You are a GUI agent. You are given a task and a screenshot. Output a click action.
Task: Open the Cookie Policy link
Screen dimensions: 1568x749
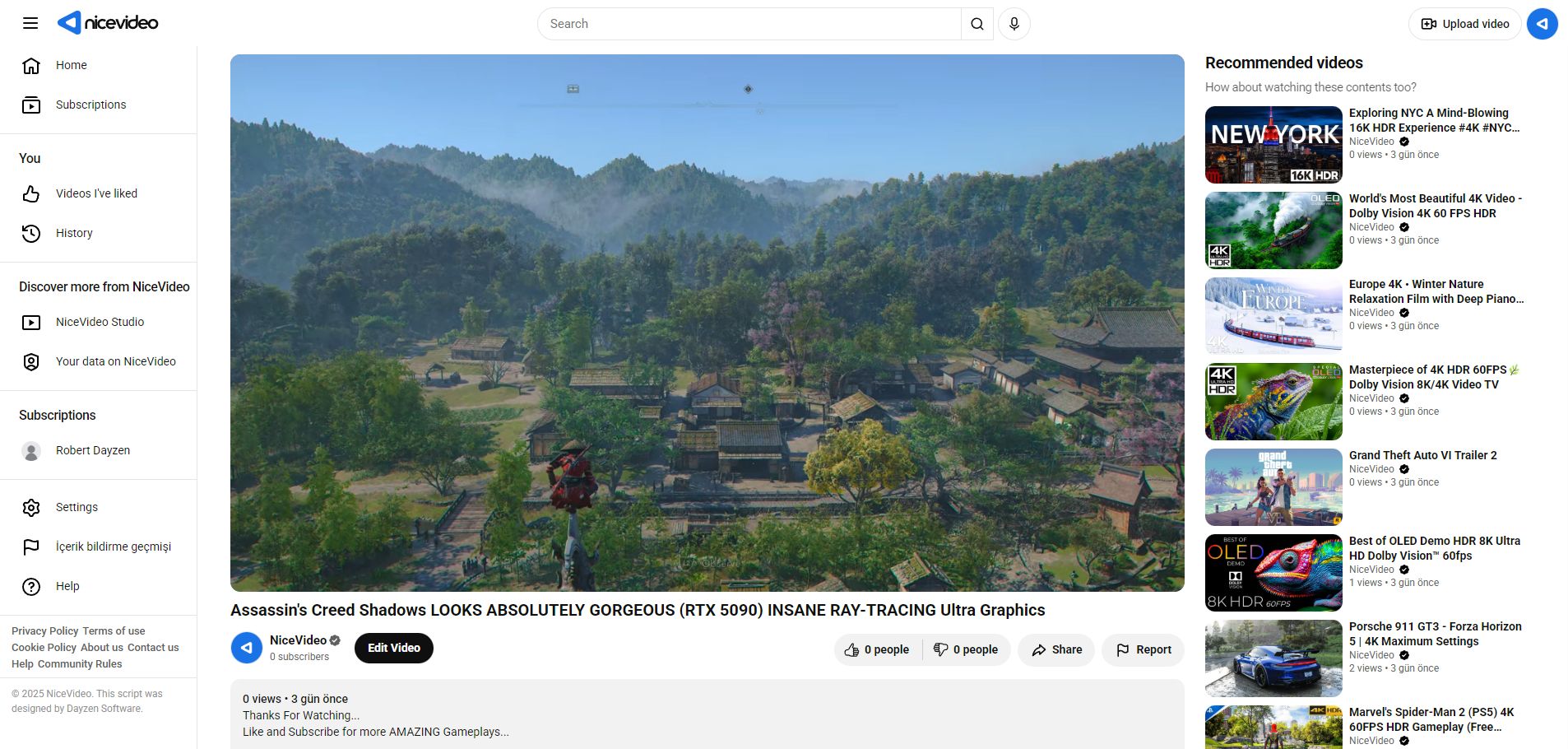pos(44,648)
